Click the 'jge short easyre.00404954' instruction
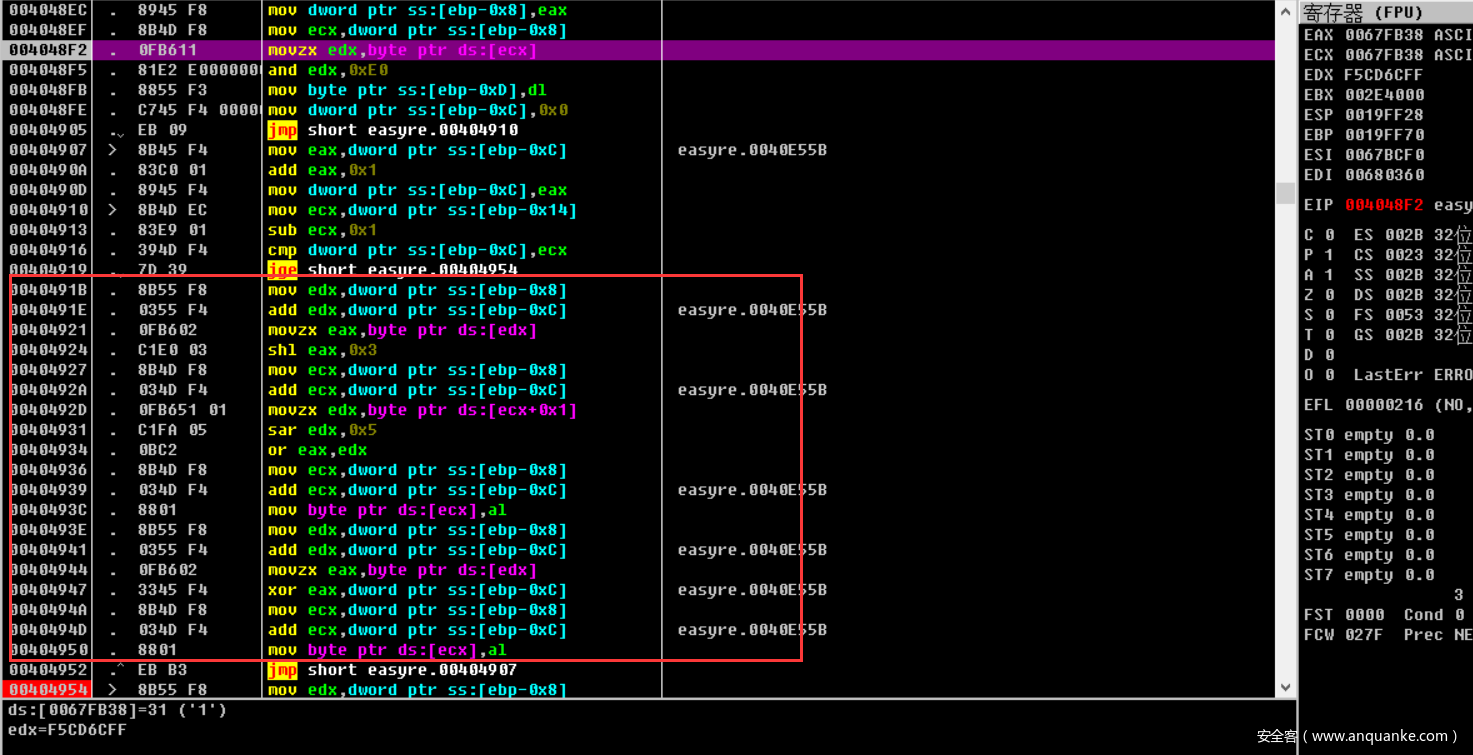The height and width of the screenshot is (755, 1473). point(392,270)
